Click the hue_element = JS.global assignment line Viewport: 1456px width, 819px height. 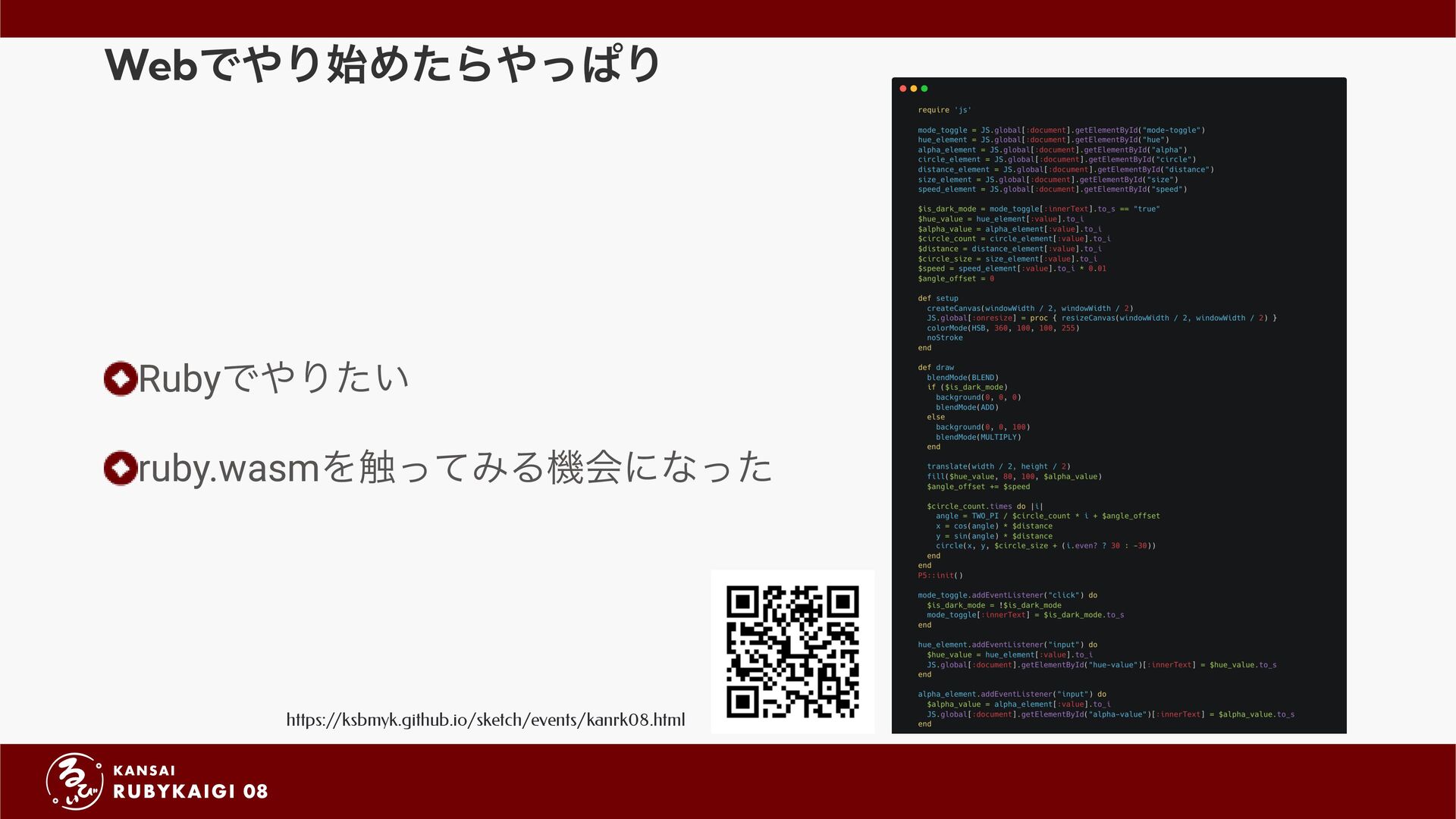[x=1043, y=140]
